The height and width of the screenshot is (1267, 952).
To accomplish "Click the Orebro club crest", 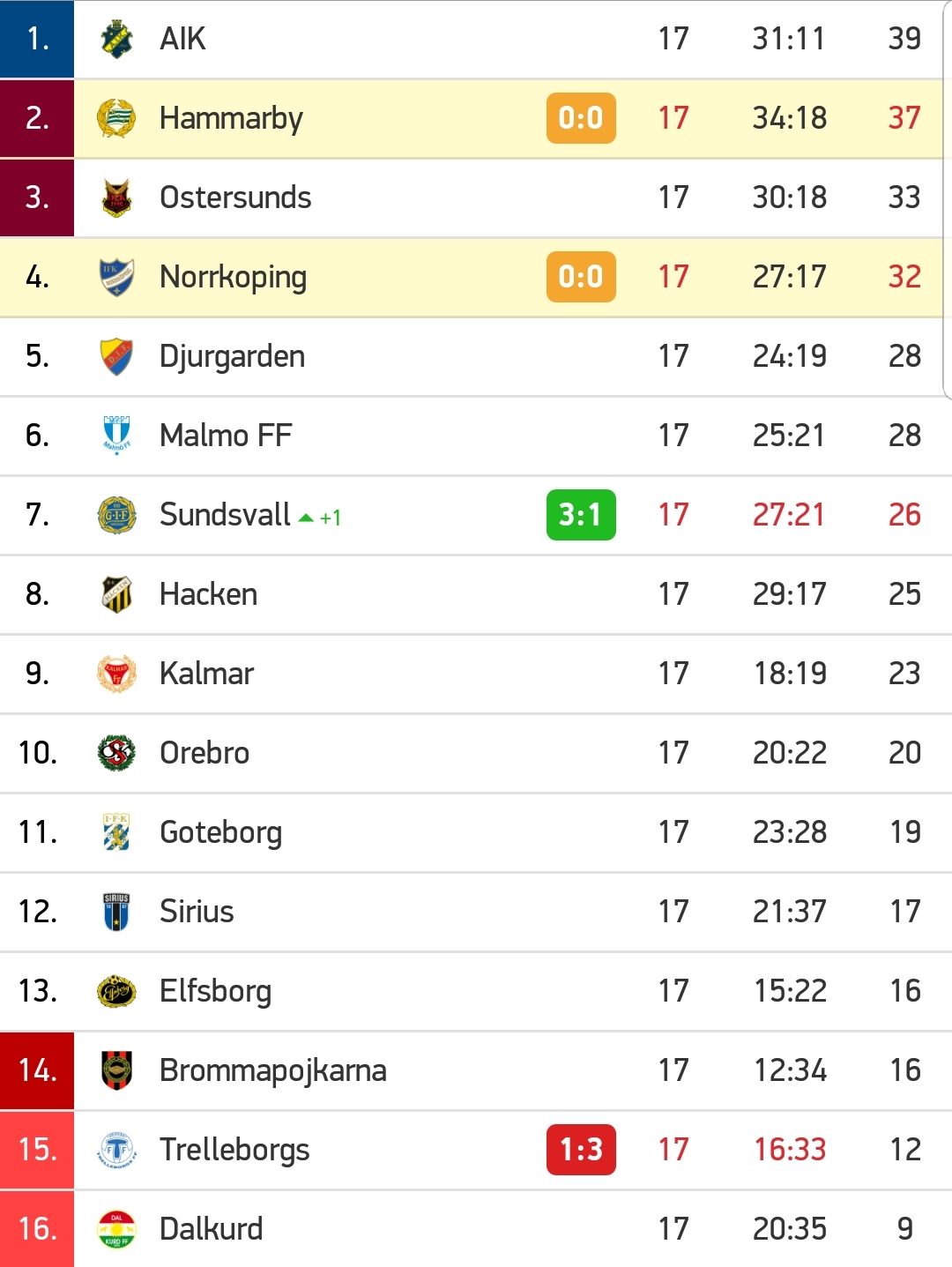I will click(116, 753).
